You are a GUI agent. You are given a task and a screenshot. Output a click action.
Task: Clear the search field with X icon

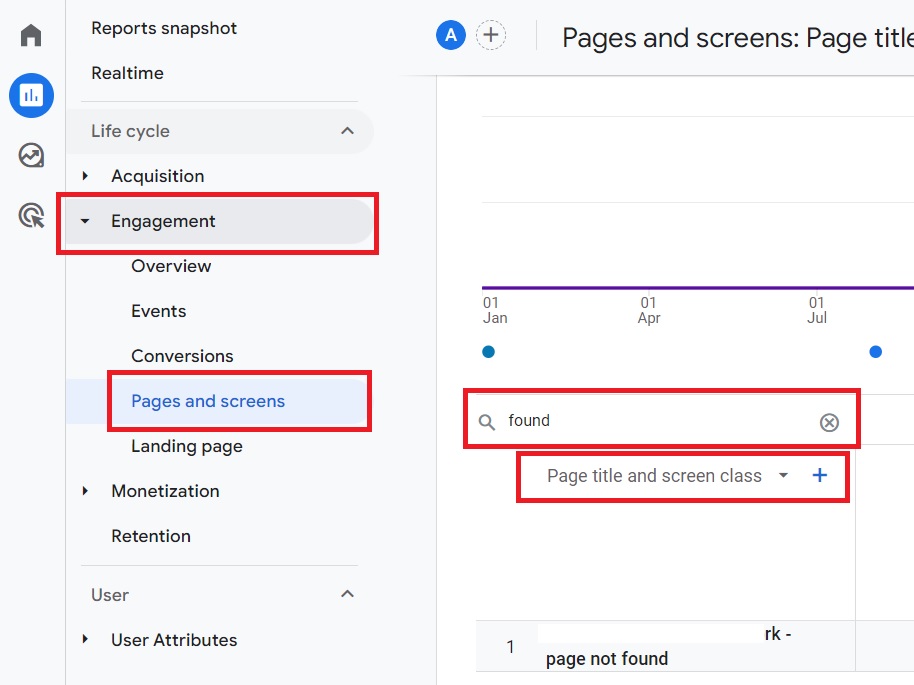tap(829, 422)
